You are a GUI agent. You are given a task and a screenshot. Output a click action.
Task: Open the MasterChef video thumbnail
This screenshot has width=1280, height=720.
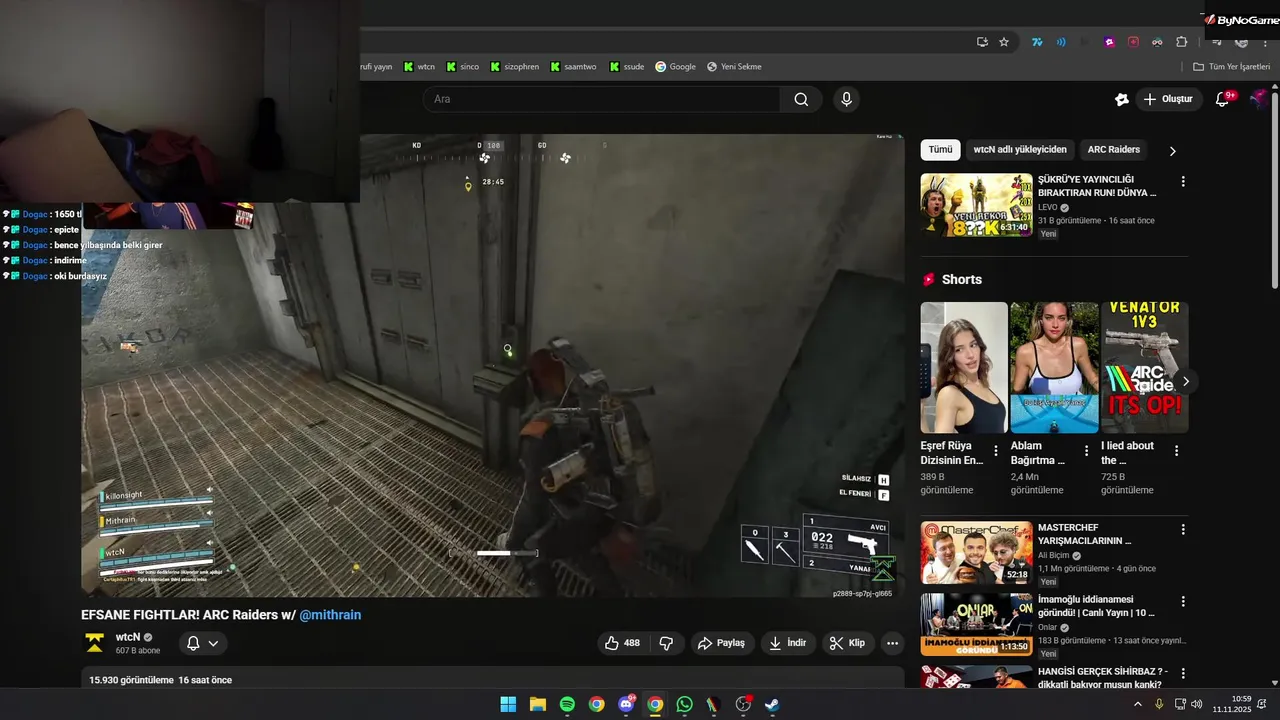pyautogui.click(x=976, y=552)
